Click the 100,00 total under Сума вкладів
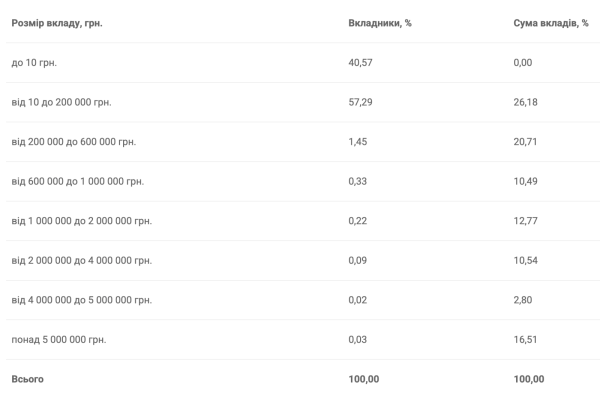 [x=529, y=379]
